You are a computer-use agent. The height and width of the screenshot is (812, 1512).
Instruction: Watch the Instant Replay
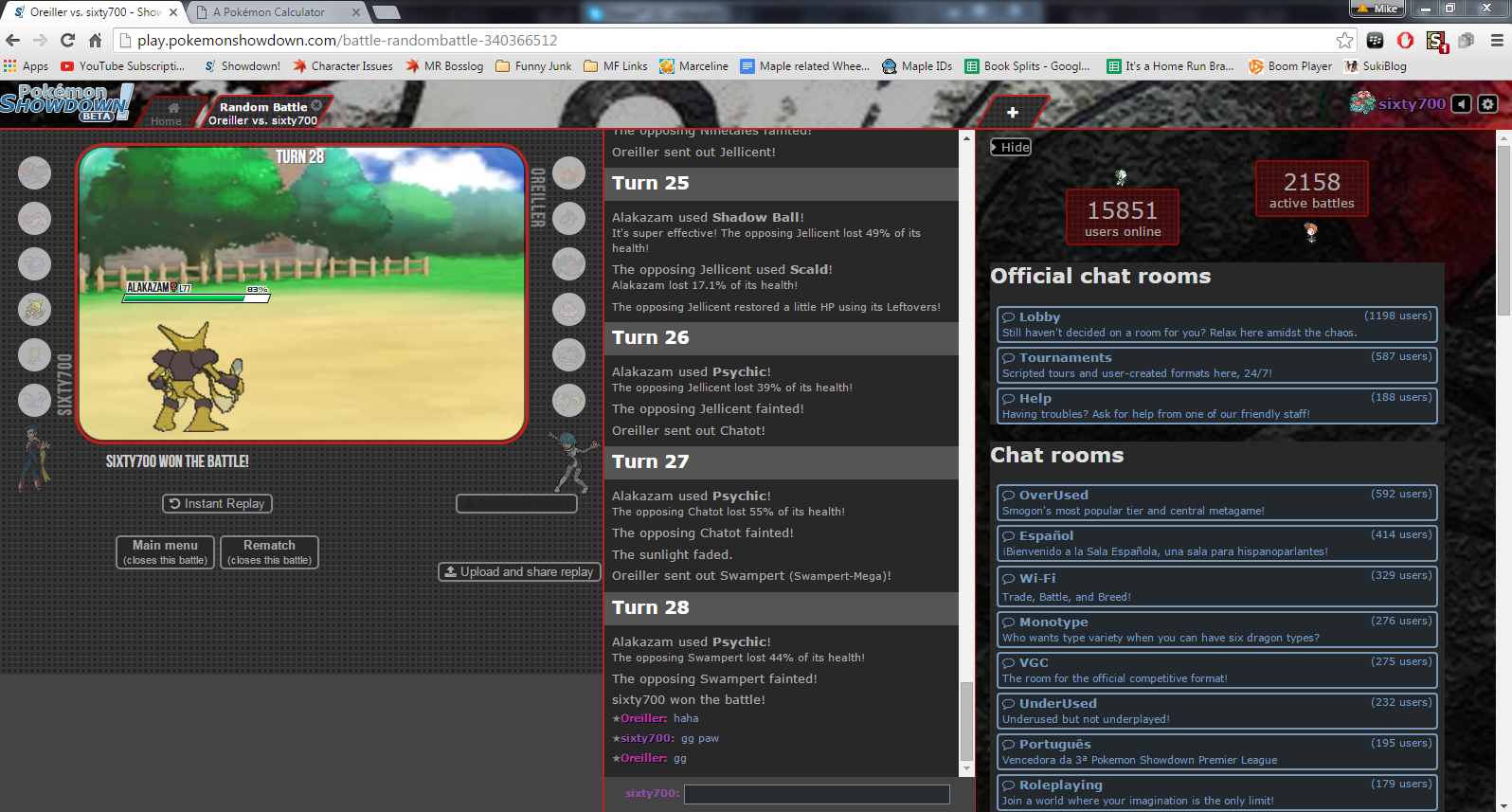pos(217,504)
